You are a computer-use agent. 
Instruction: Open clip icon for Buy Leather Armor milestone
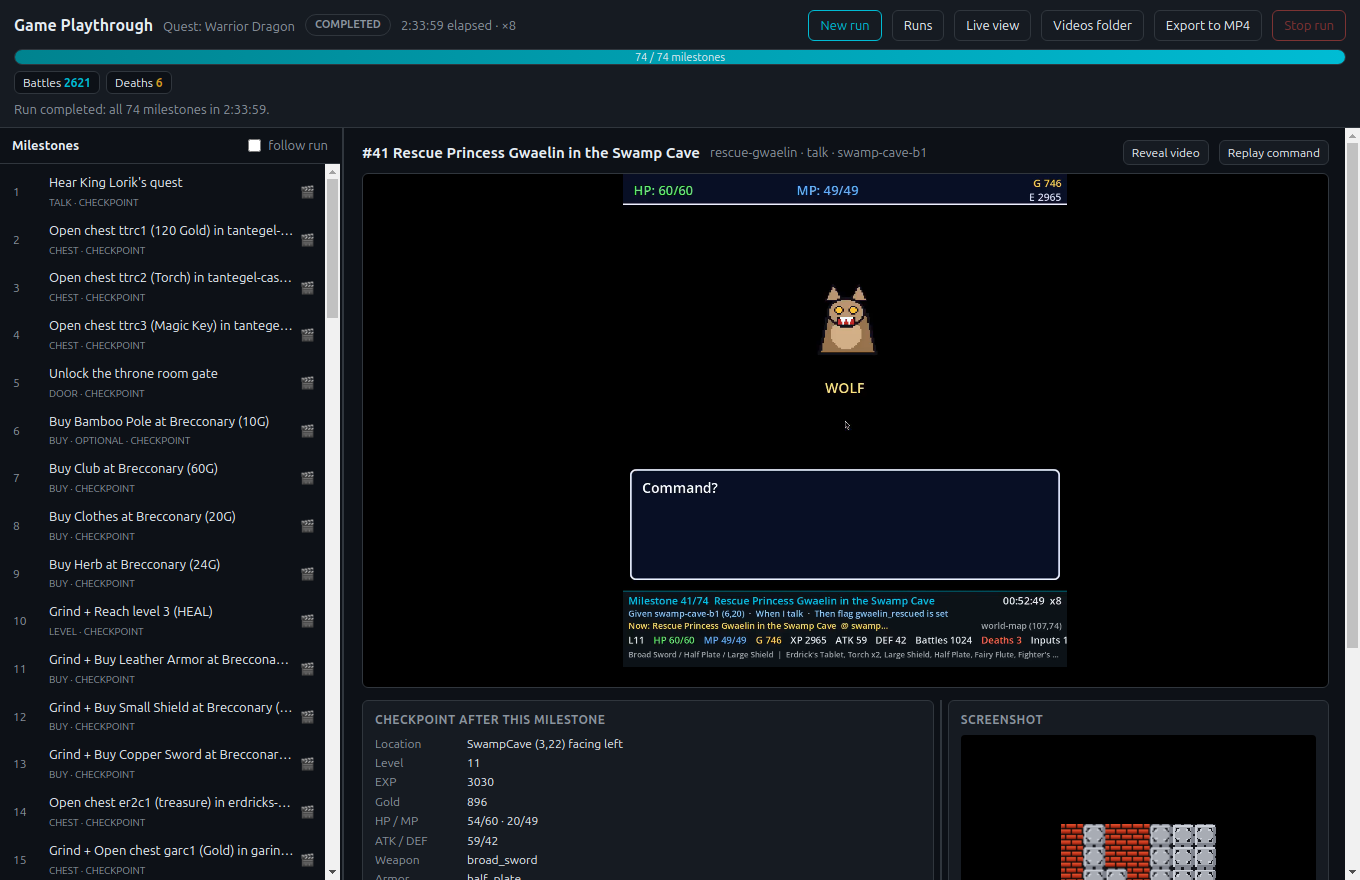click(307, 669)
